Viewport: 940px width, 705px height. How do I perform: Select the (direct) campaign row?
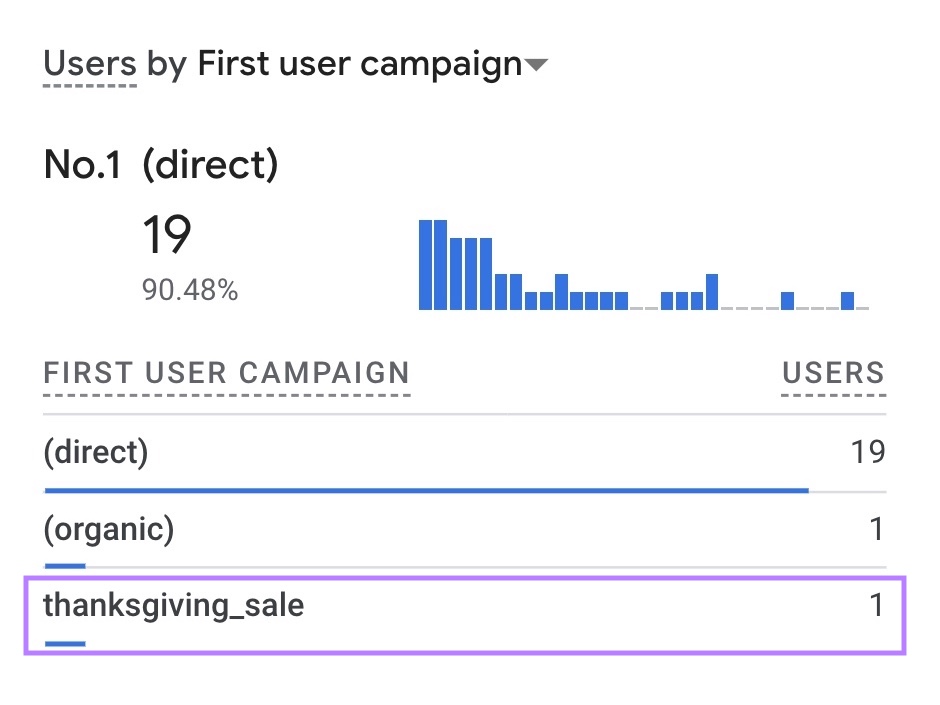(x=96, y=452)
